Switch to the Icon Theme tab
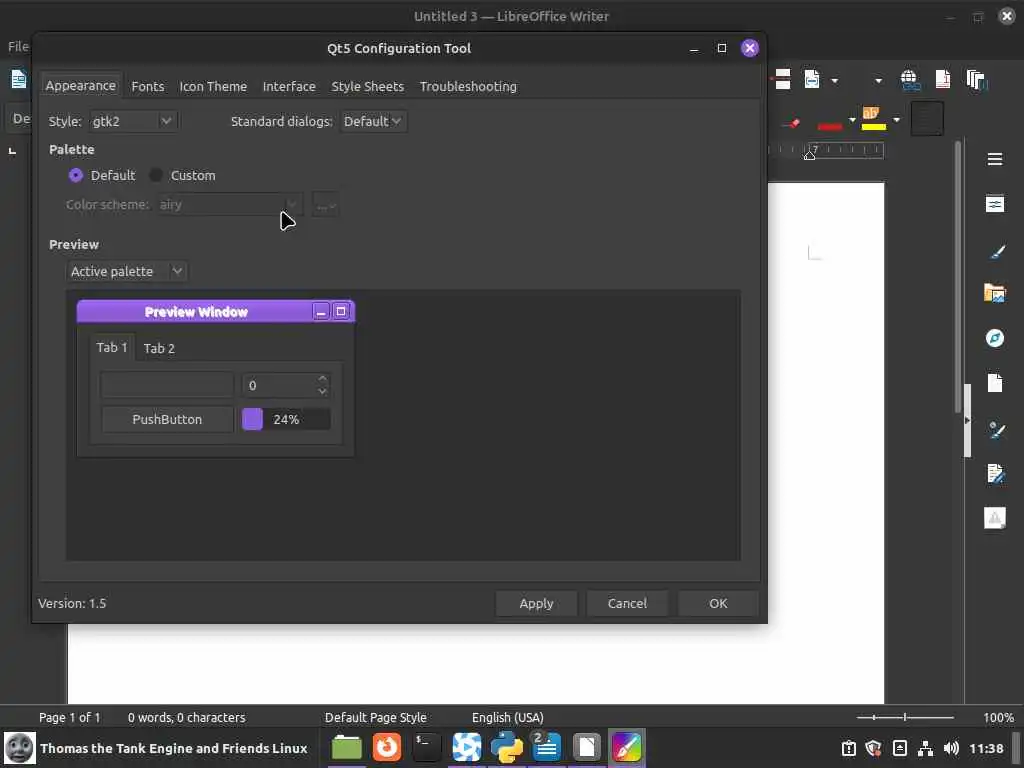 (213, 86)
